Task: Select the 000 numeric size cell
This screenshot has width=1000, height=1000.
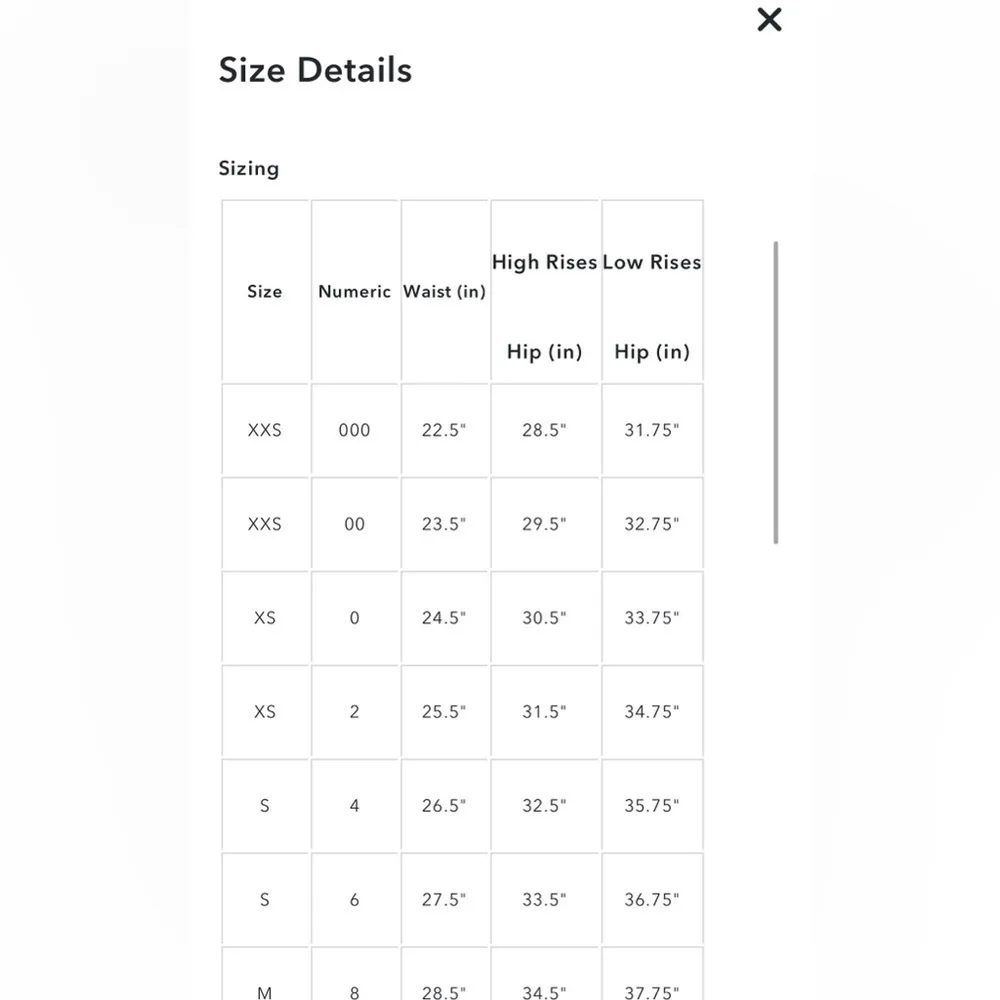Action: coord(354,430)
